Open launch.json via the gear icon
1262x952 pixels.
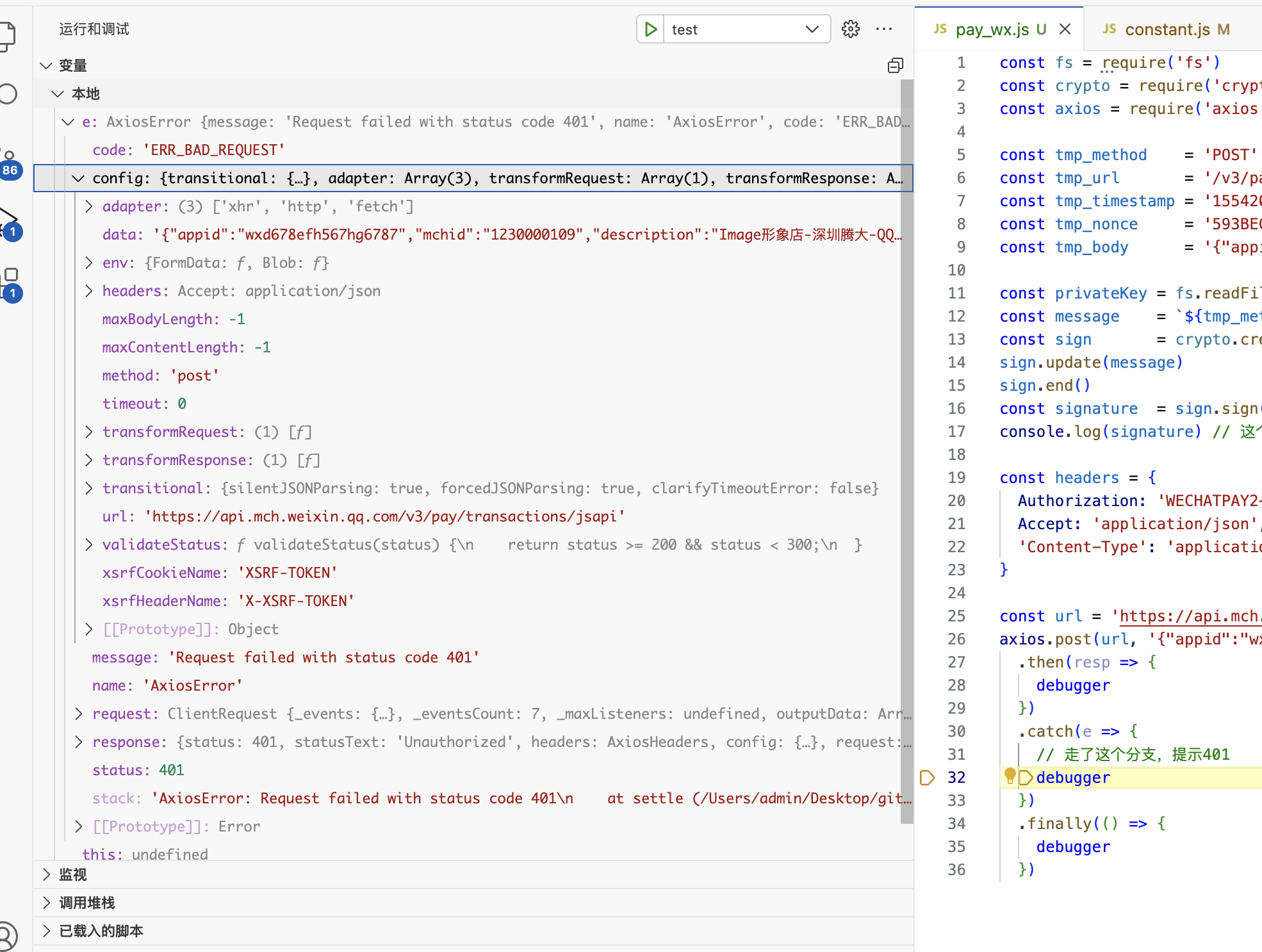click(851, 29)
